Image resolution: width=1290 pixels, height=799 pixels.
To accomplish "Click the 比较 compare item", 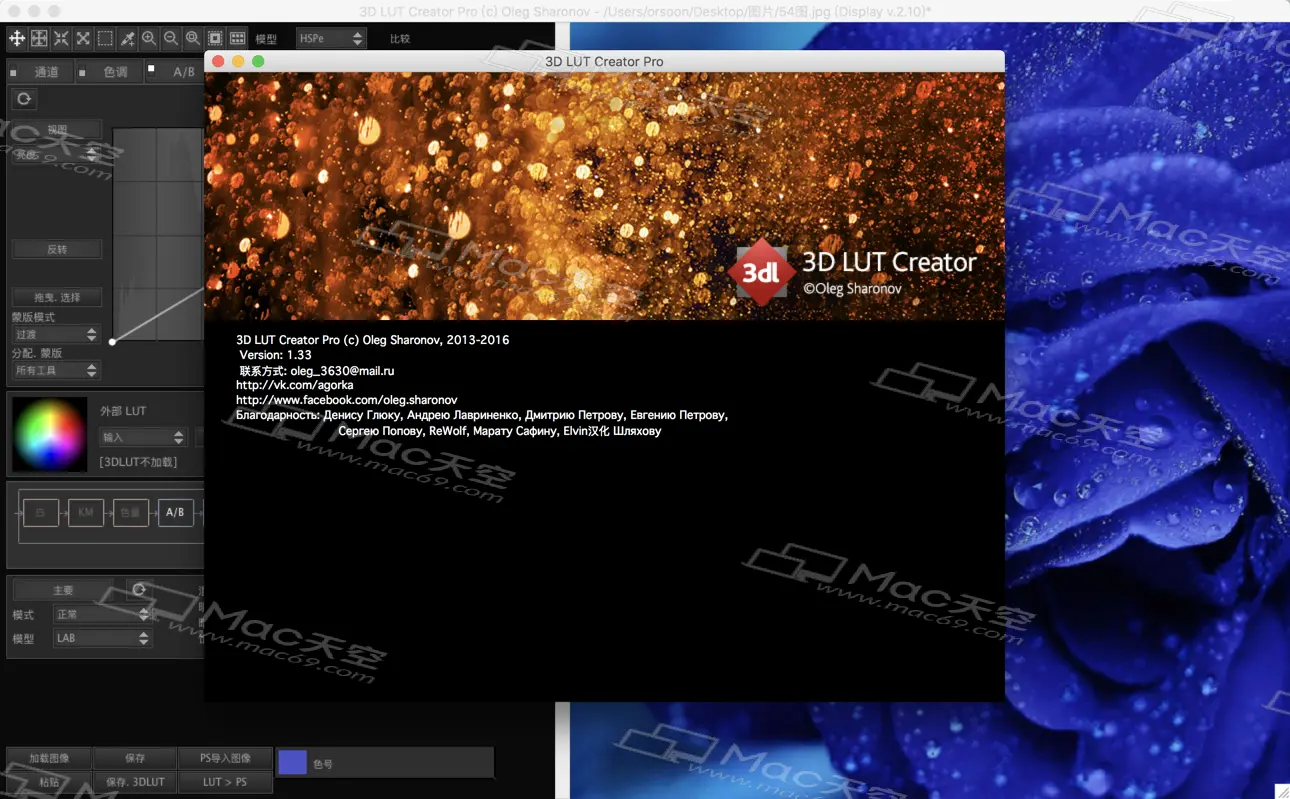I will coord(400,39).
